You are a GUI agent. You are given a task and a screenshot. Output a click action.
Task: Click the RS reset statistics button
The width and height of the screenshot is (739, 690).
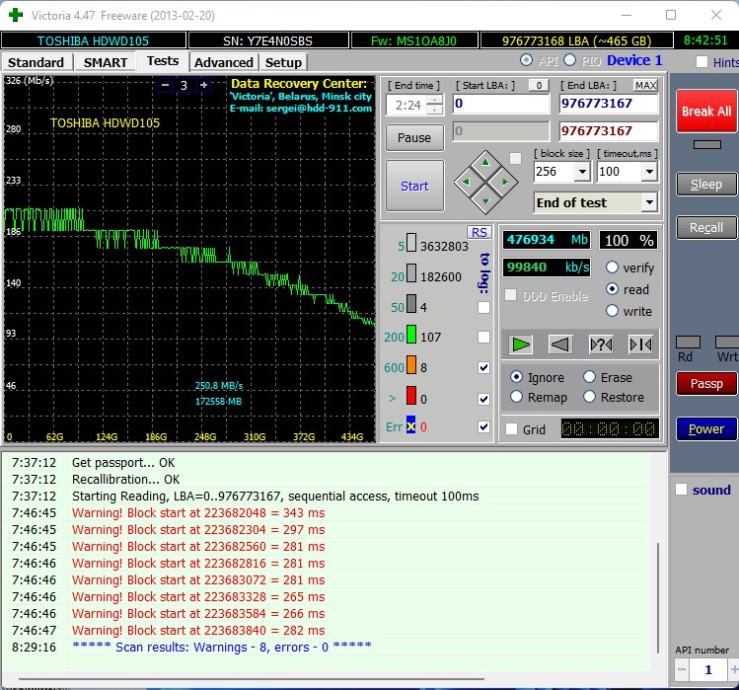479,232
